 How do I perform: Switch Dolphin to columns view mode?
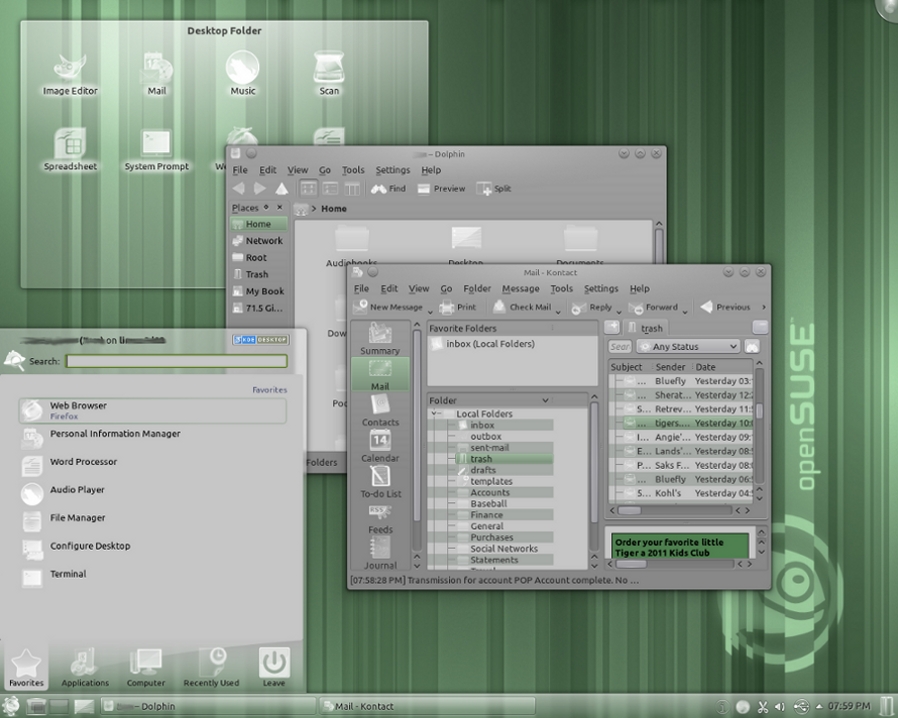pos(352,188)
